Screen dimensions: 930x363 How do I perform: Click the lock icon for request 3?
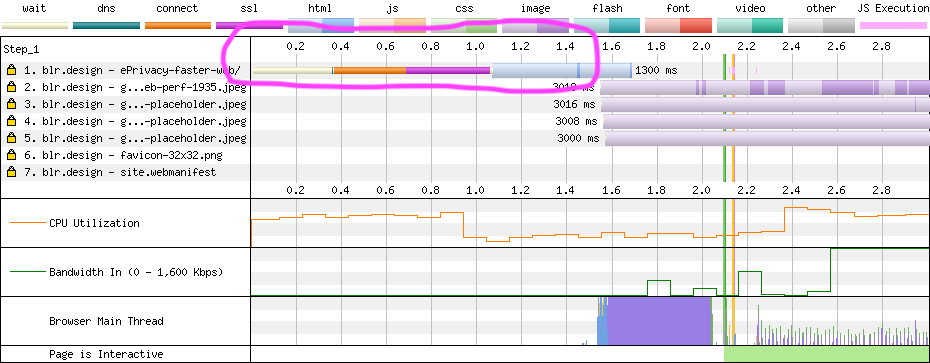point(11,104)
